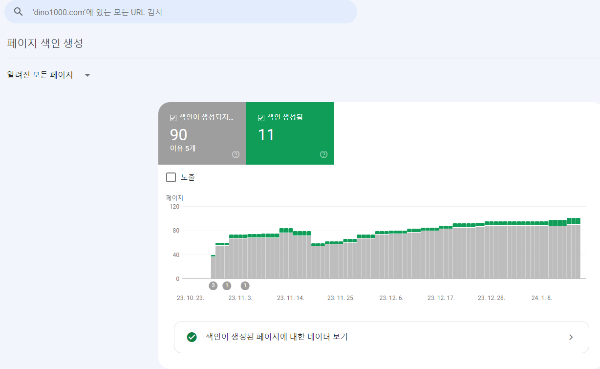Click the 이유 5개 text on gray card
The width and height of the screenshot is (600, 369).
183,148
